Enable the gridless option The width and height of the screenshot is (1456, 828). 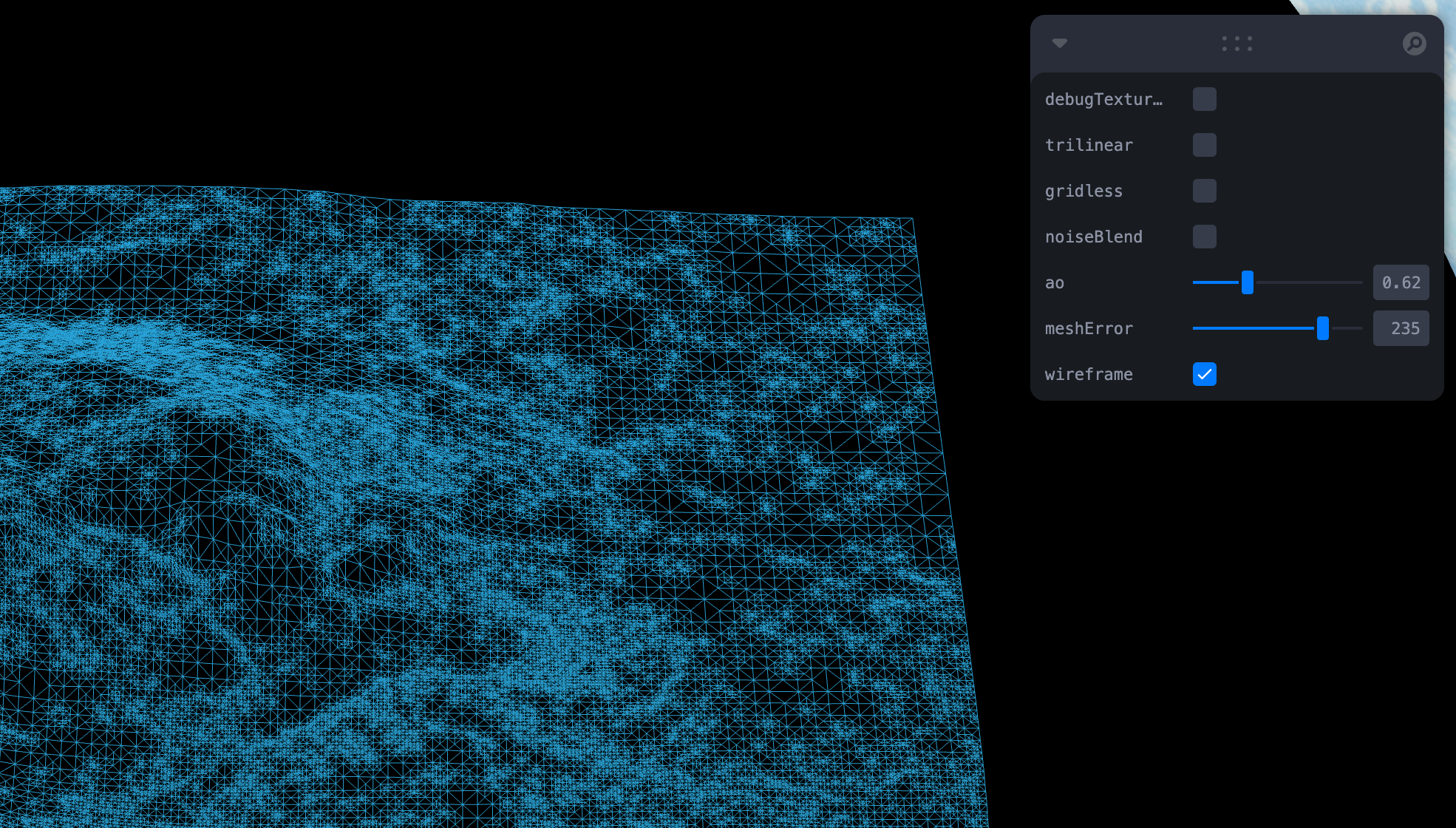(1204, 191)
